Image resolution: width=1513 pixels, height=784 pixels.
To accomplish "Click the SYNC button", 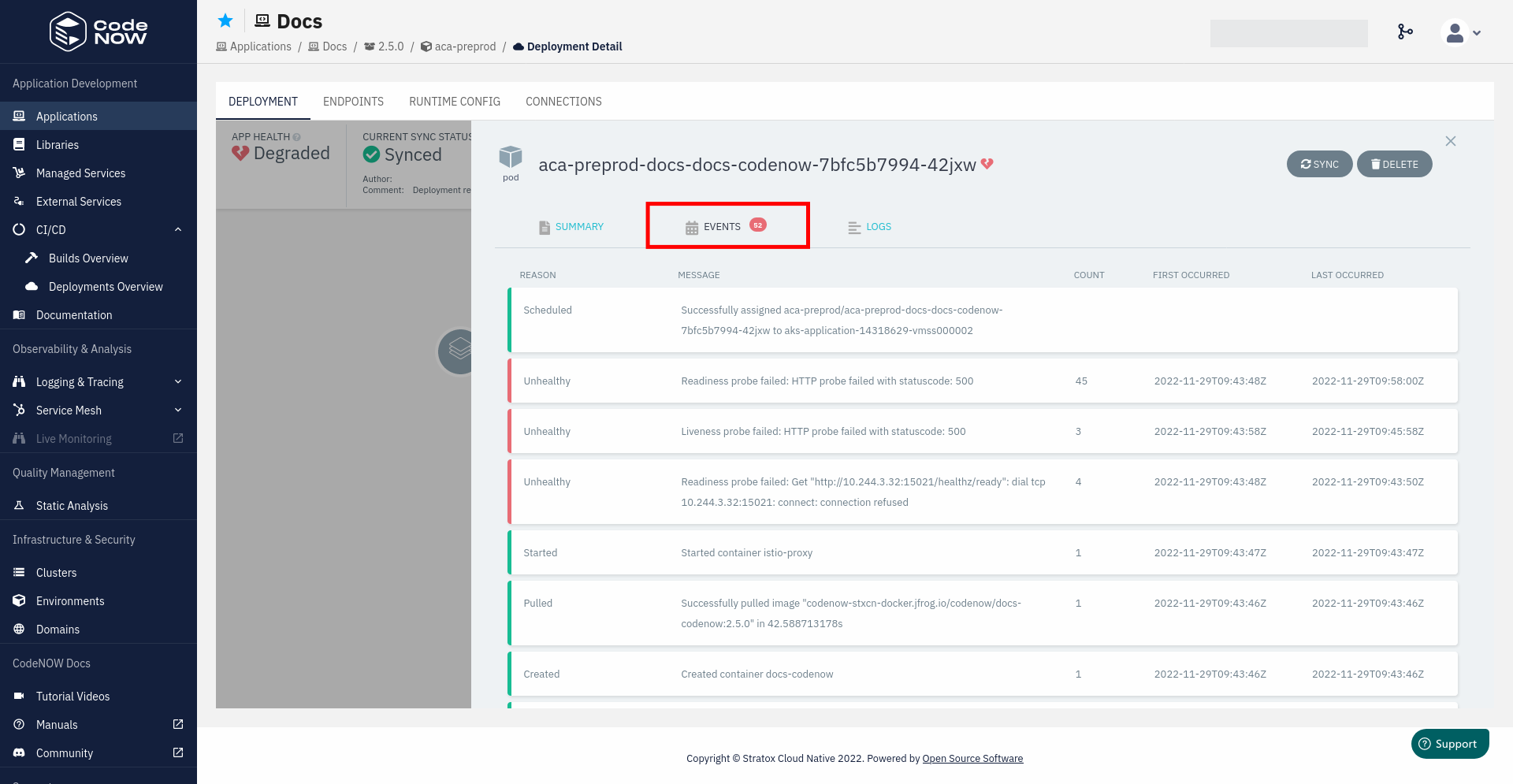I will pos(1320,164).
